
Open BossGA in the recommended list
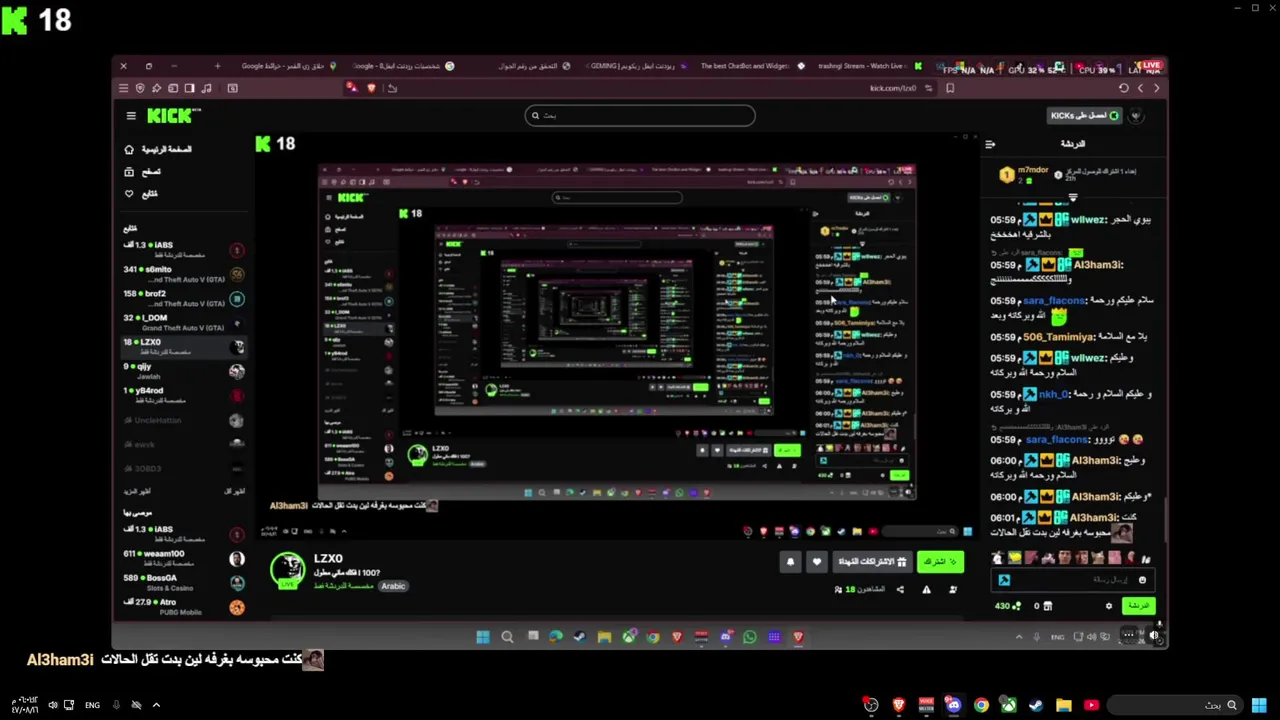(184, 582)
